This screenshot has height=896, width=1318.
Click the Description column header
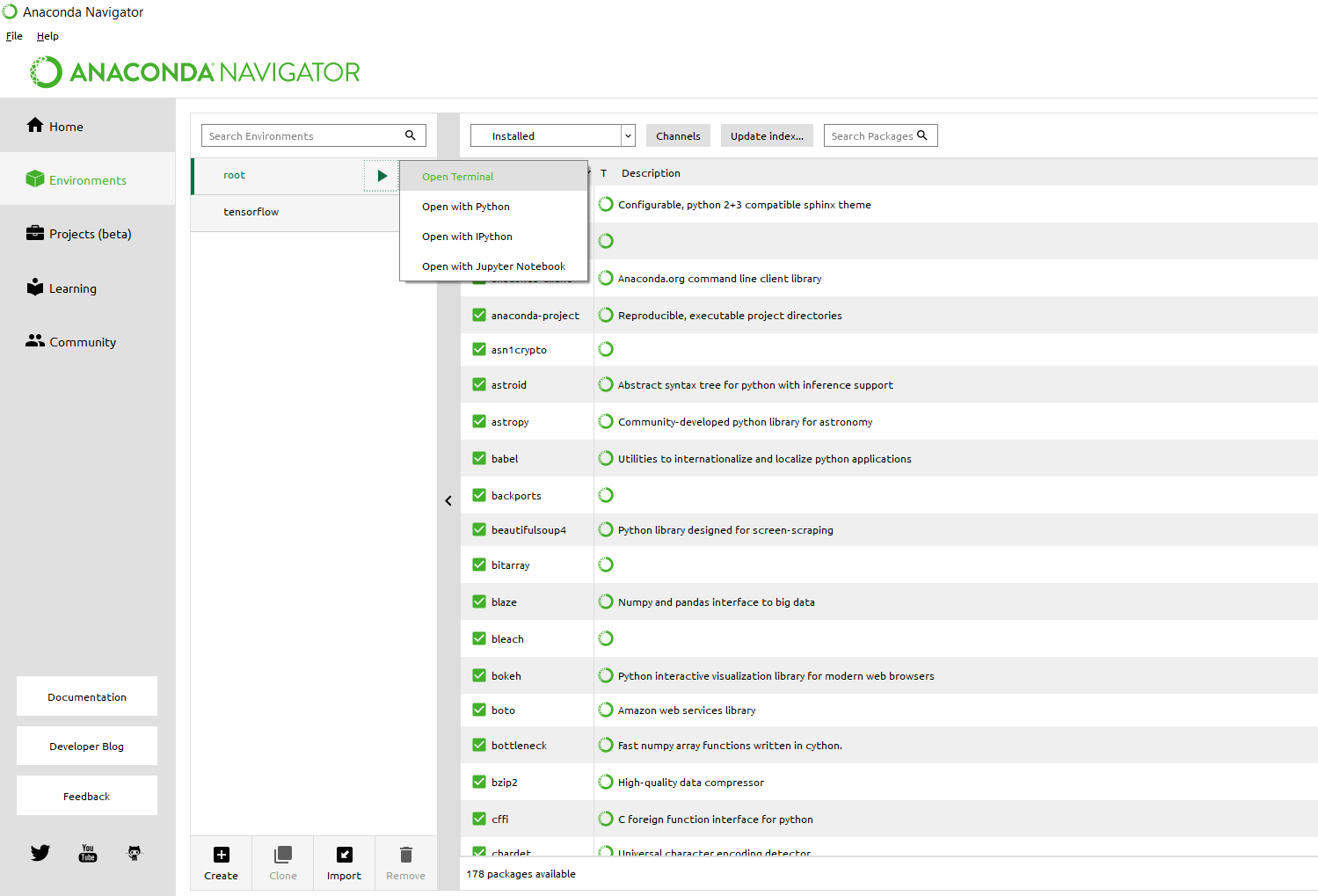[x=651, y=173]
